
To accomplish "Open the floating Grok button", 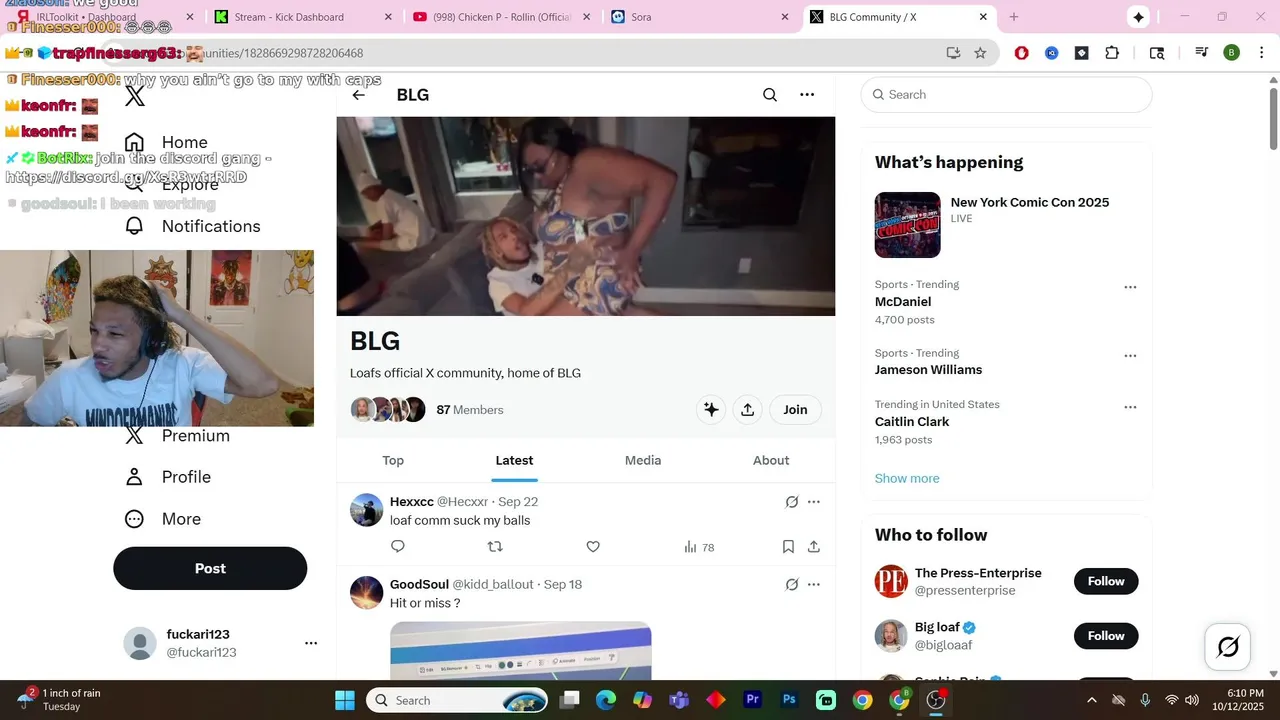I will [x=1228, y=647].
